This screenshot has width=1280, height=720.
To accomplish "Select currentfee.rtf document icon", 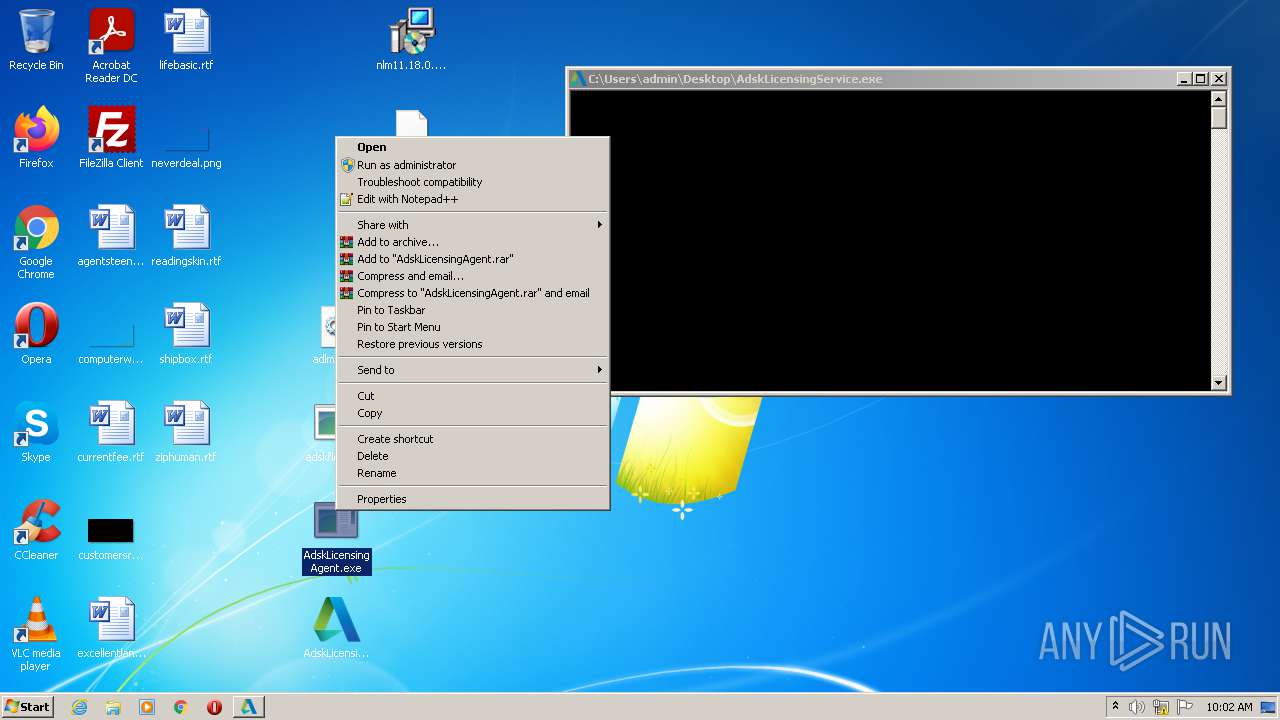I will click(x=111, y=432).
